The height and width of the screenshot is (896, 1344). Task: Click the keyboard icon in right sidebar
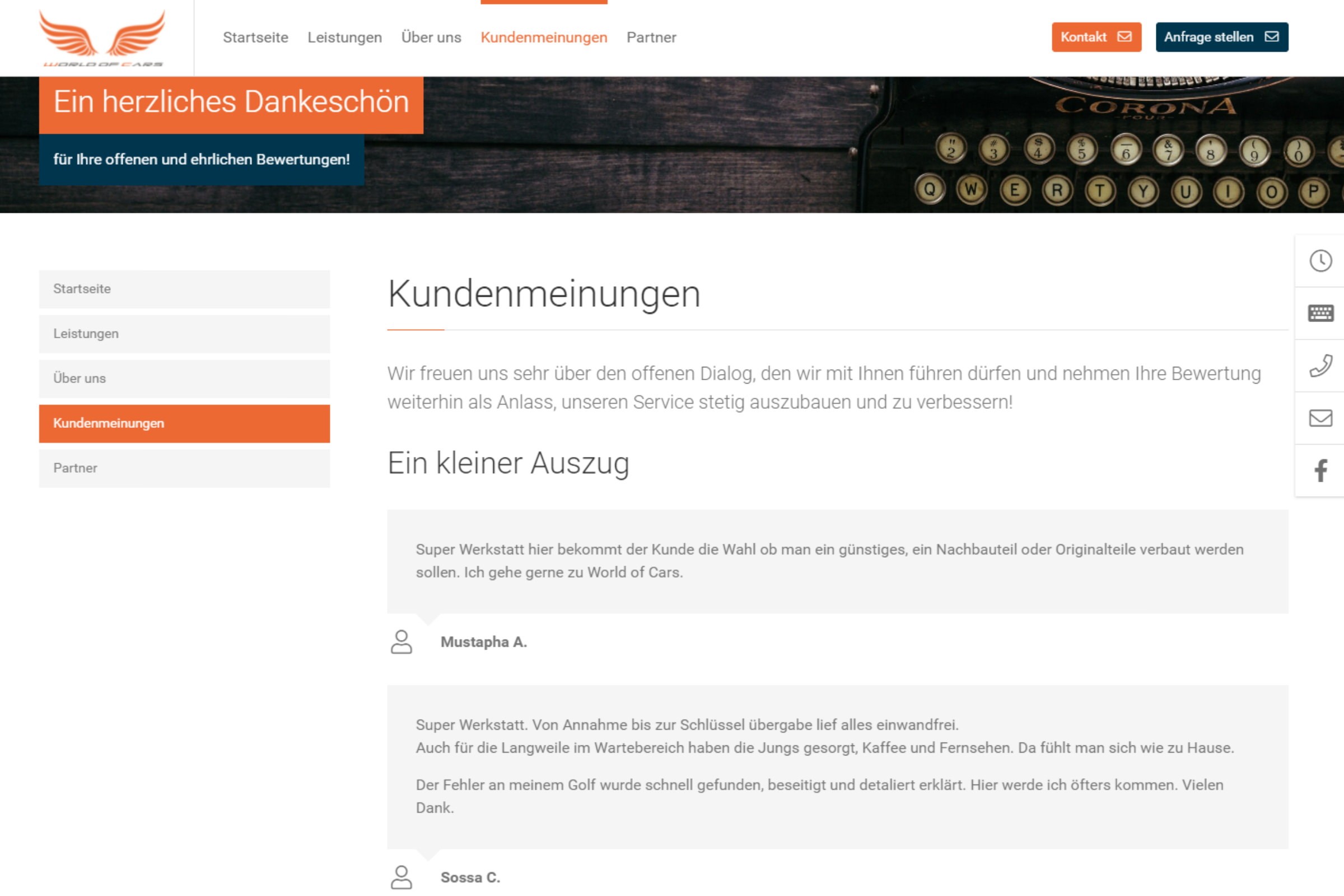[x=1320, y=313]
